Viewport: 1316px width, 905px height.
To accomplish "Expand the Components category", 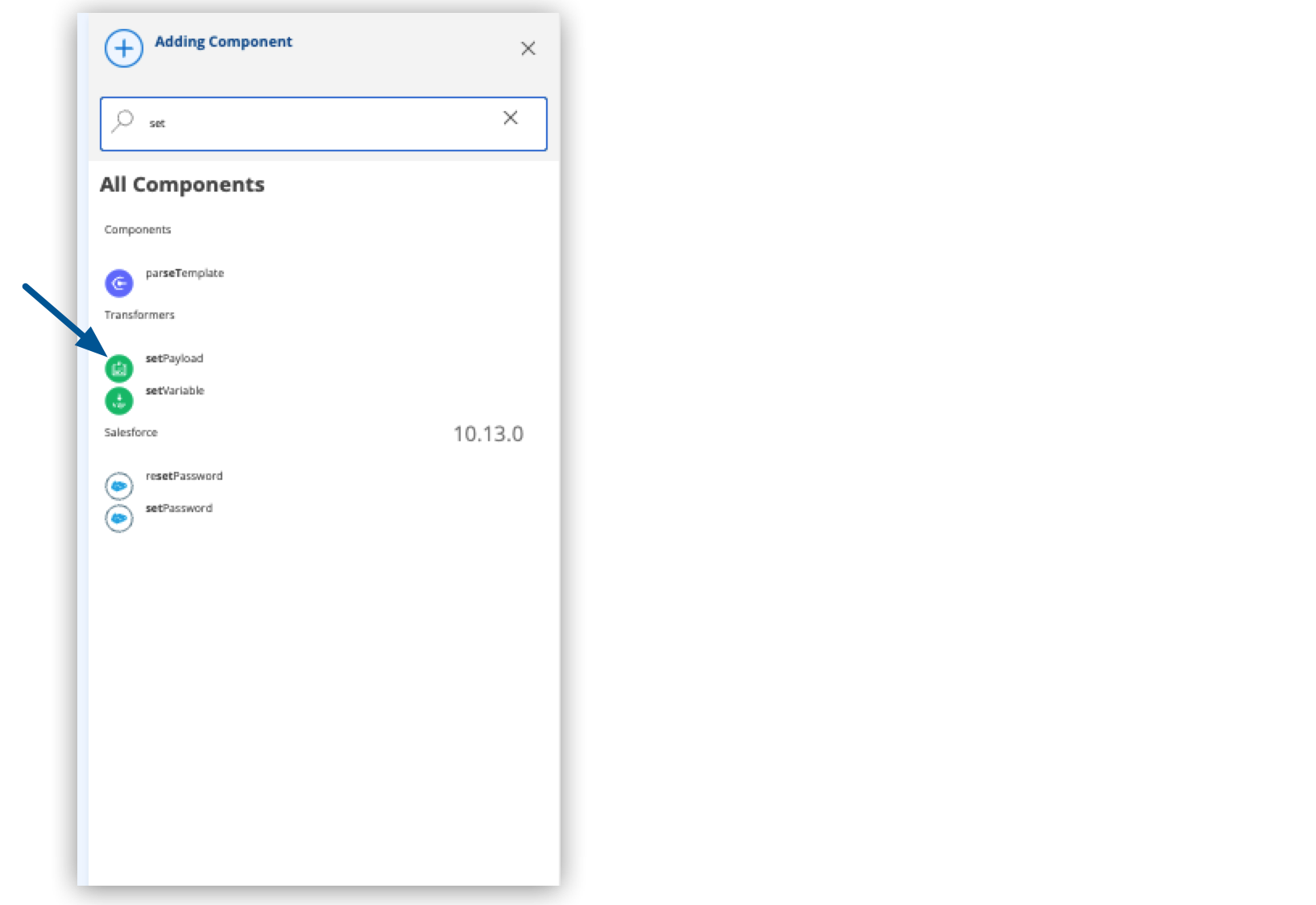I will click(138, 229).
